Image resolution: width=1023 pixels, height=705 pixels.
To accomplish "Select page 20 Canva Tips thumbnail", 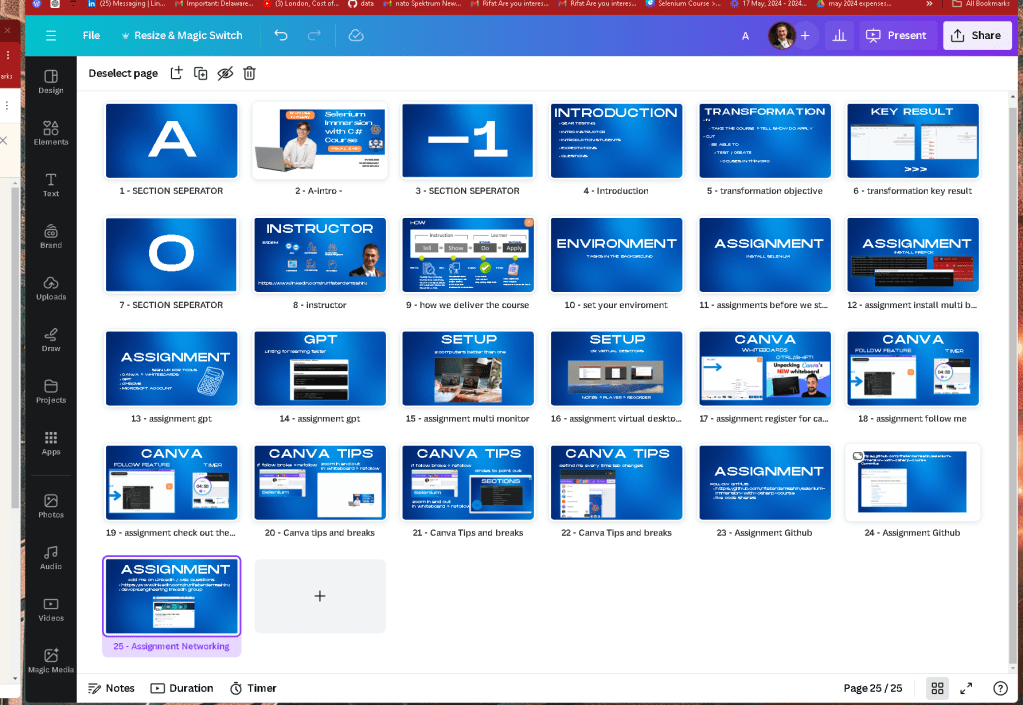I will click(x=320, y=483).
